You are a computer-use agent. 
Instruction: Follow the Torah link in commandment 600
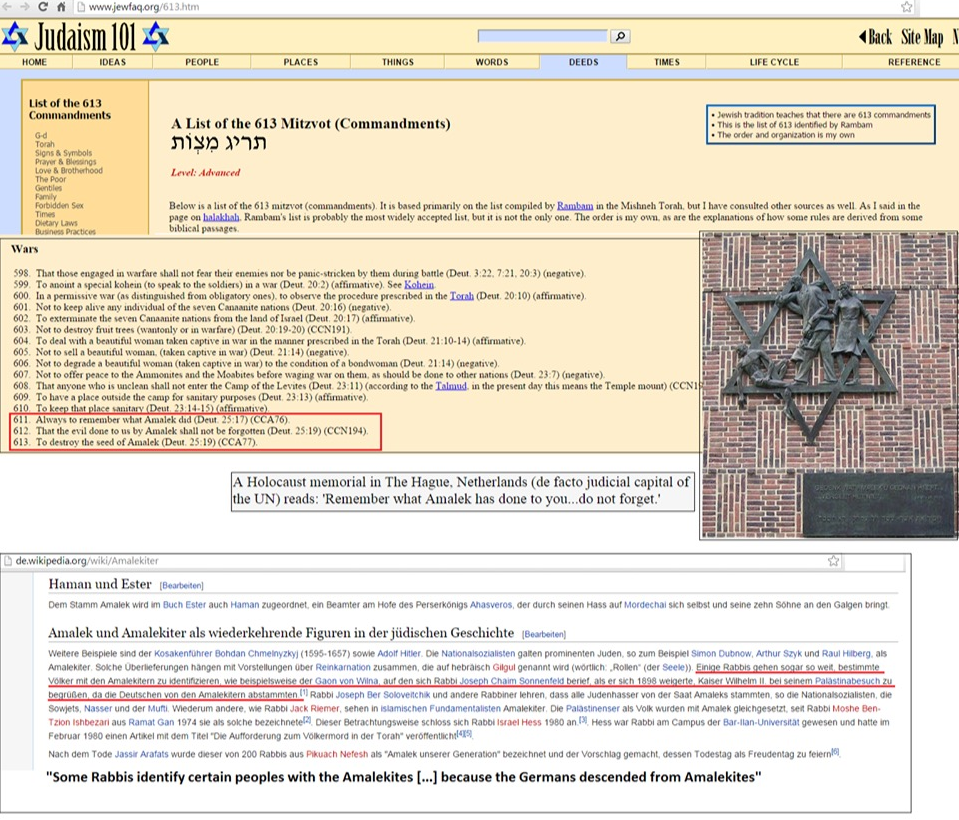(x=462, y=296)
